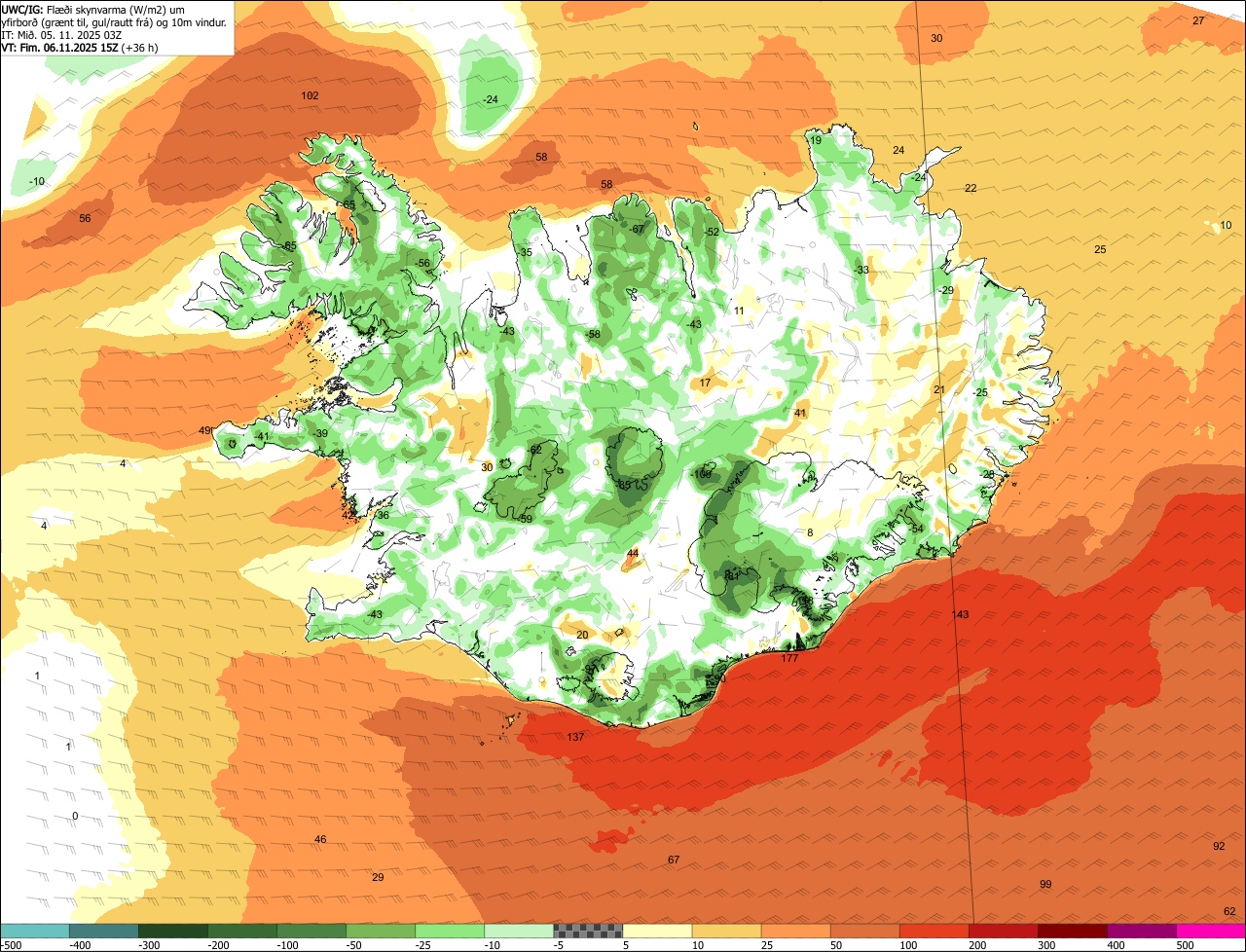Click the value -41 on Snæfellsnes peninsula
The height and width of the screenshot is (952, 1246).
click(x=262, y=436)
